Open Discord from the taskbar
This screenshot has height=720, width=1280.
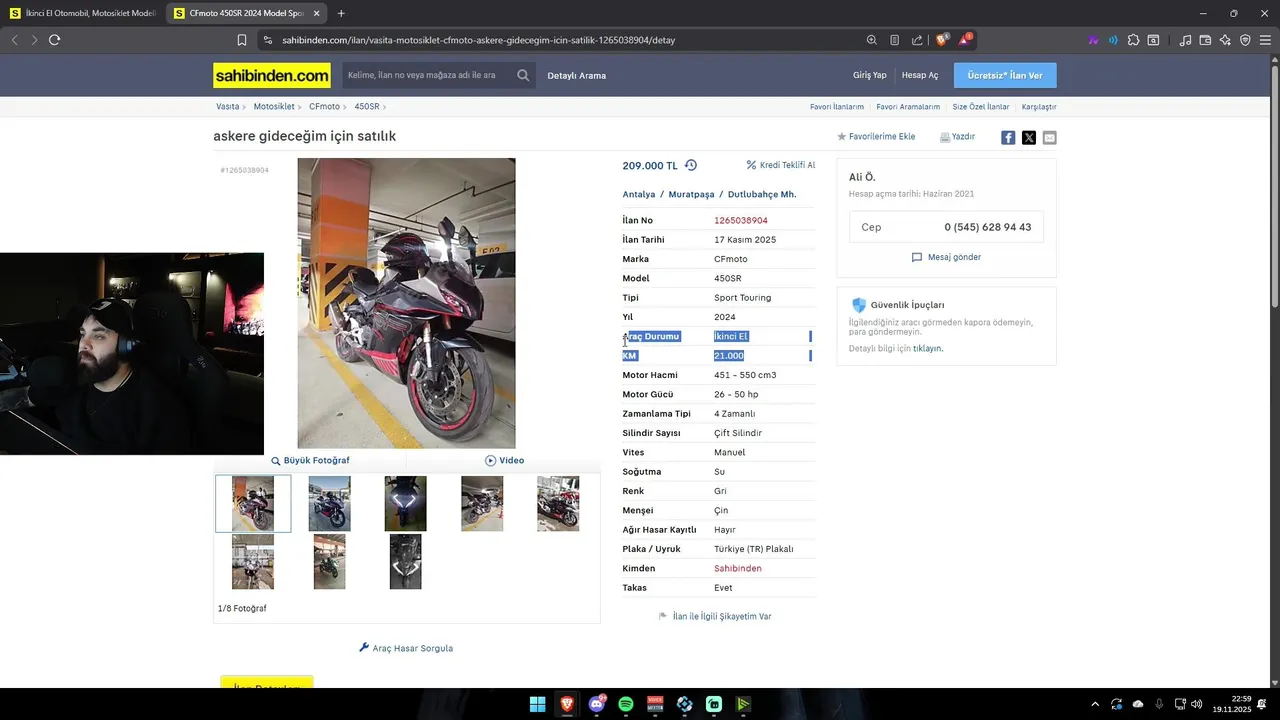[x=597, y=704]
